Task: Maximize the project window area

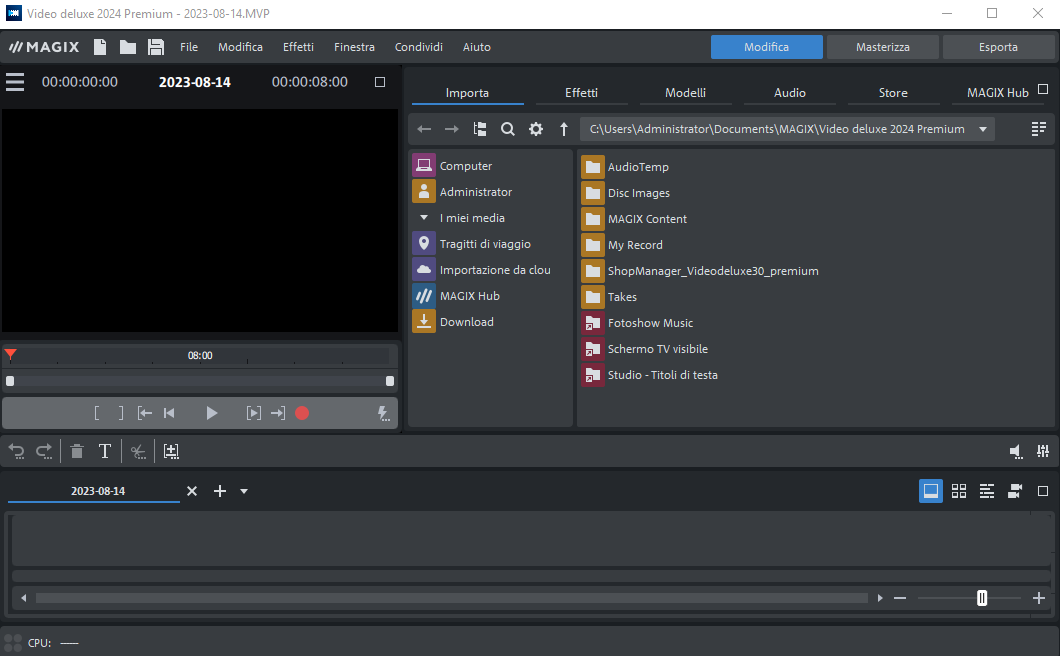Action: [x=1043, y=491]
